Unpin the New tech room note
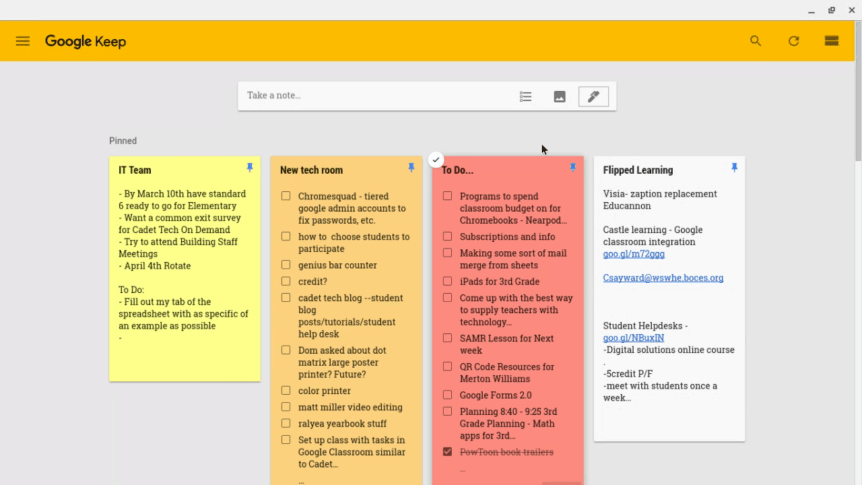The image size is (862, 485). pyautogui.click(x=411, y=168)
